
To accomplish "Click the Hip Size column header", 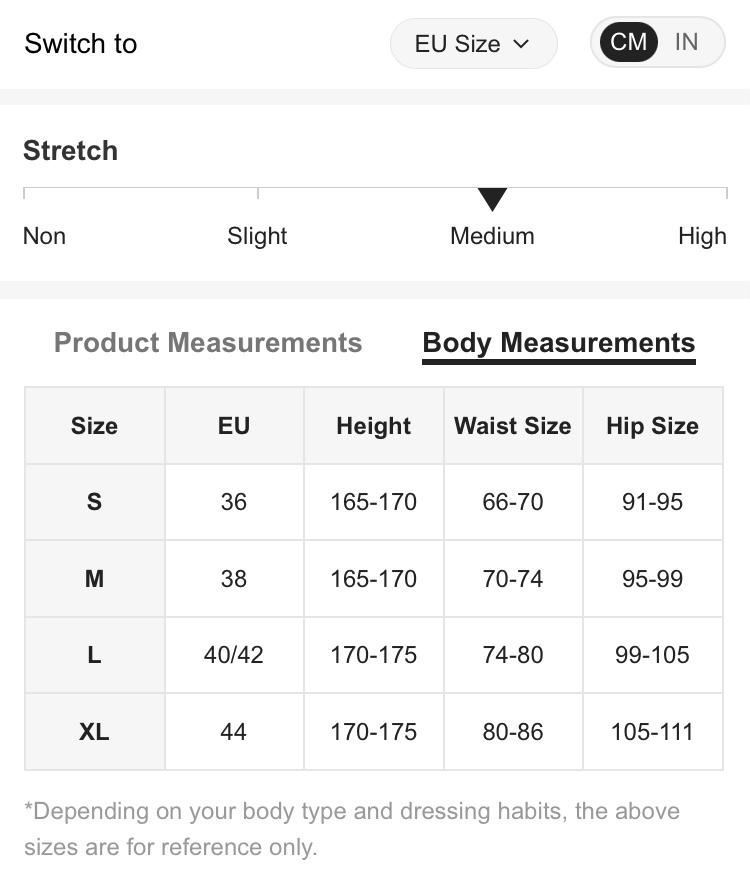I will pyautogui.click(x=652, y=426).
